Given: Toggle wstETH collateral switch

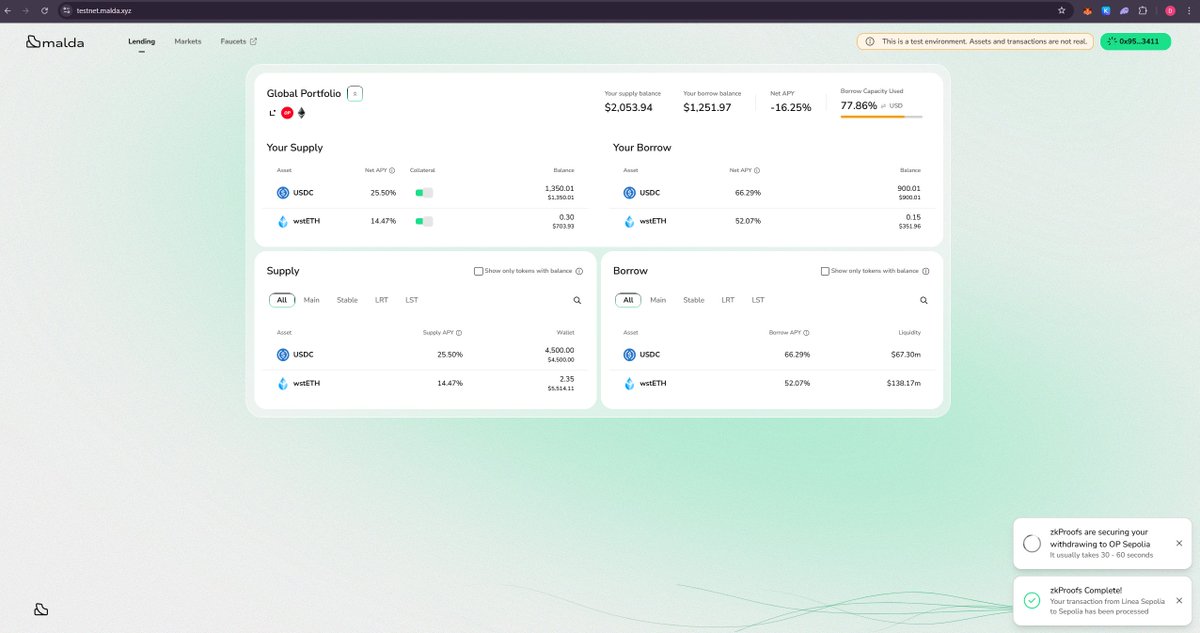Looking at the screenshot, I should [x=424, y=221].
